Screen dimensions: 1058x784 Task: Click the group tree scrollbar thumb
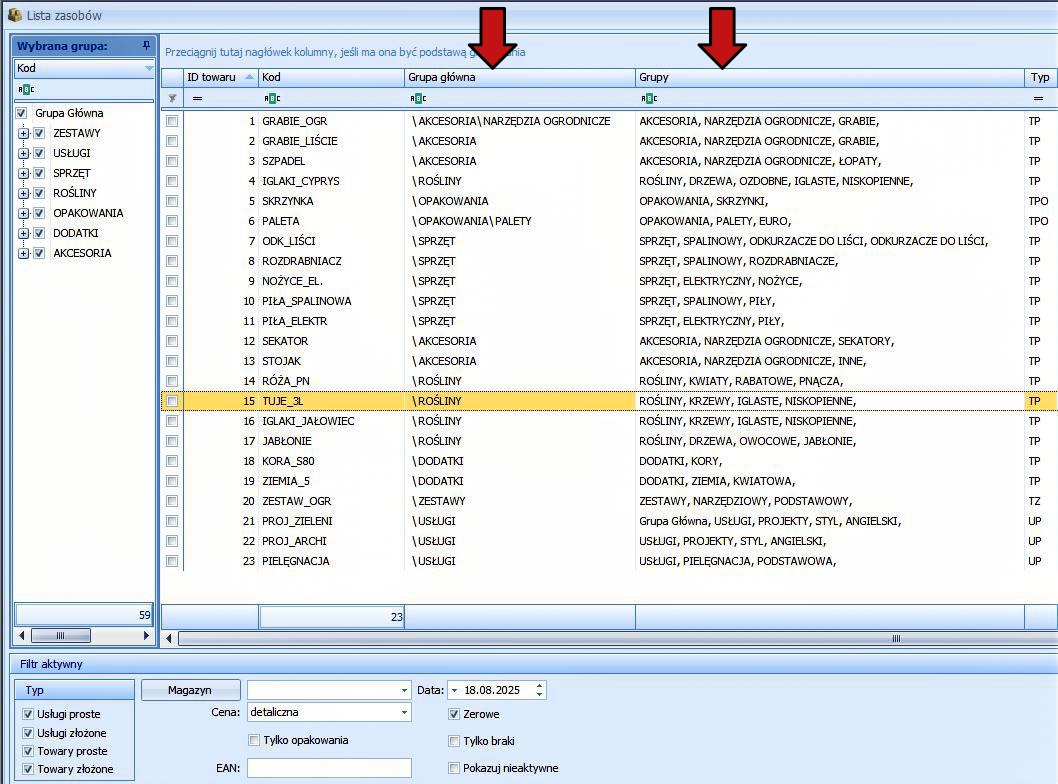(x=61, y=636)
